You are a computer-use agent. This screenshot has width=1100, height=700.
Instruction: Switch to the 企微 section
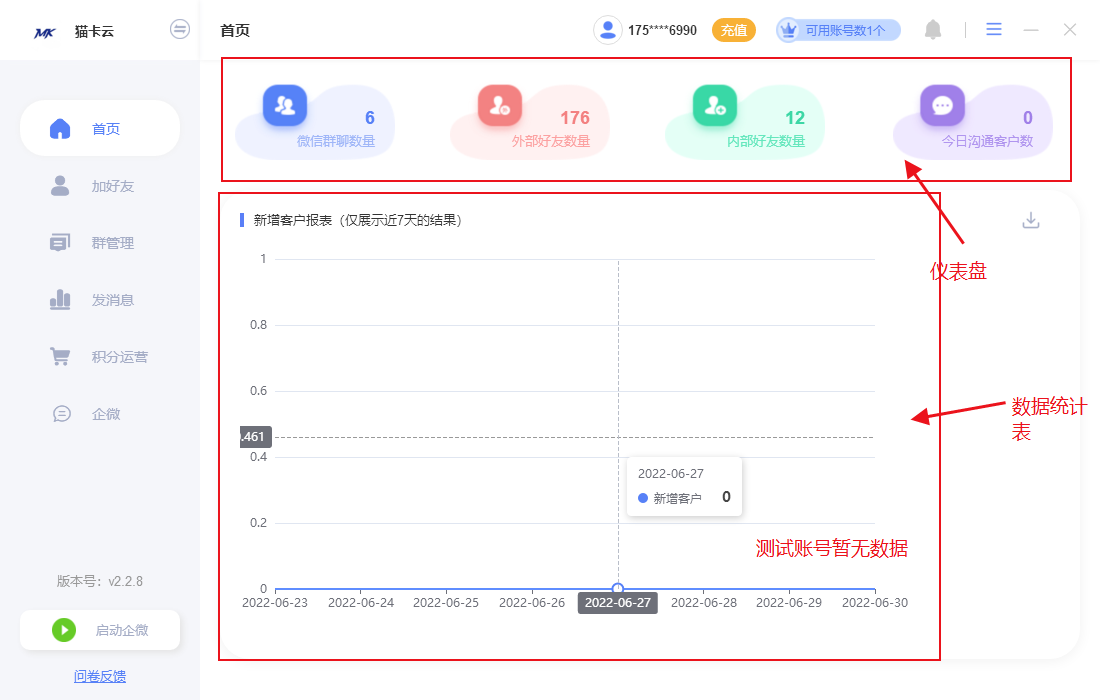coord(100,414)
